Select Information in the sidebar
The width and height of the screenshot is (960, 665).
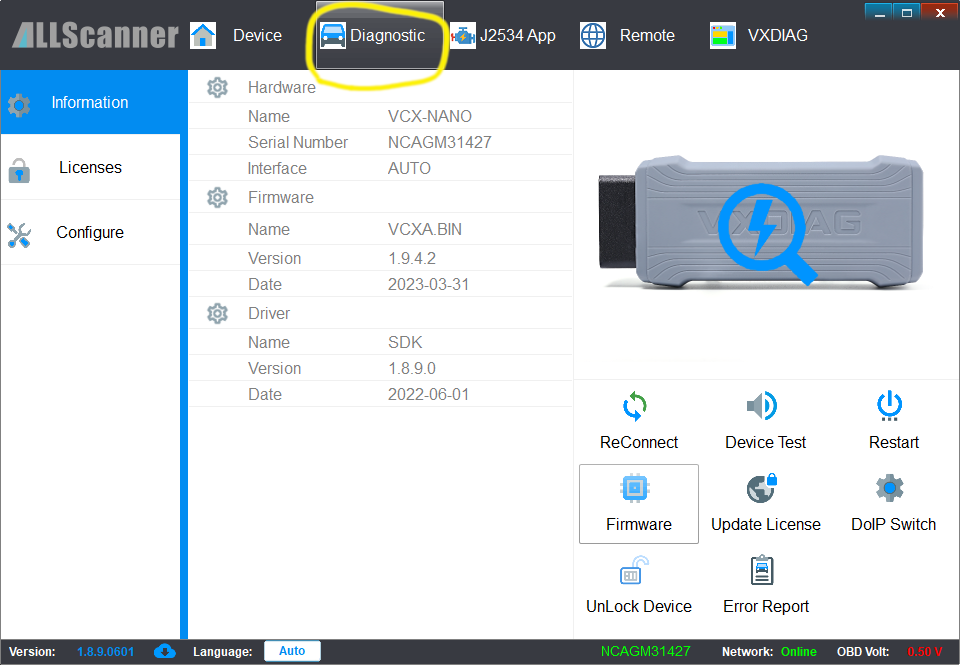(90, 102)
